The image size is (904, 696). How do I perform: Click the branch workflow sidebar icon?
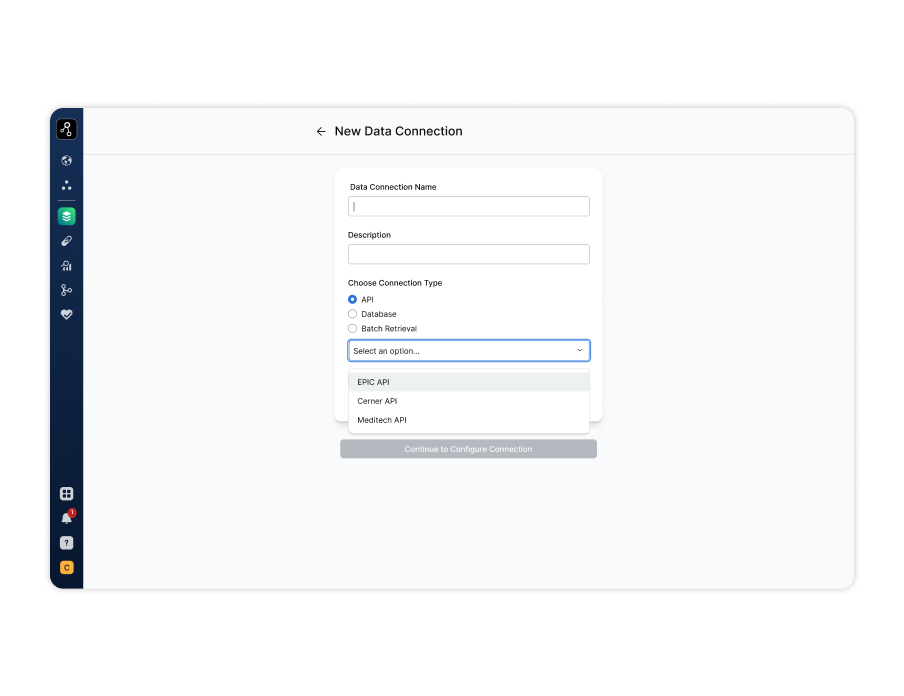[x=66, y=290]
